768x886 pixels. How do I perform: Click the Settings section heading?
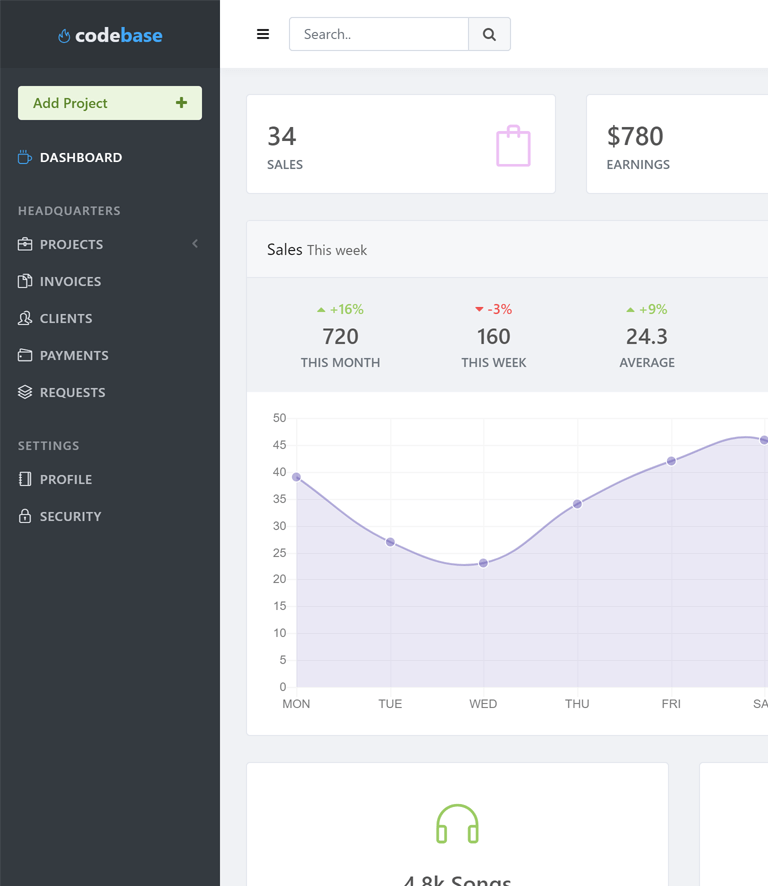point(48,446)
